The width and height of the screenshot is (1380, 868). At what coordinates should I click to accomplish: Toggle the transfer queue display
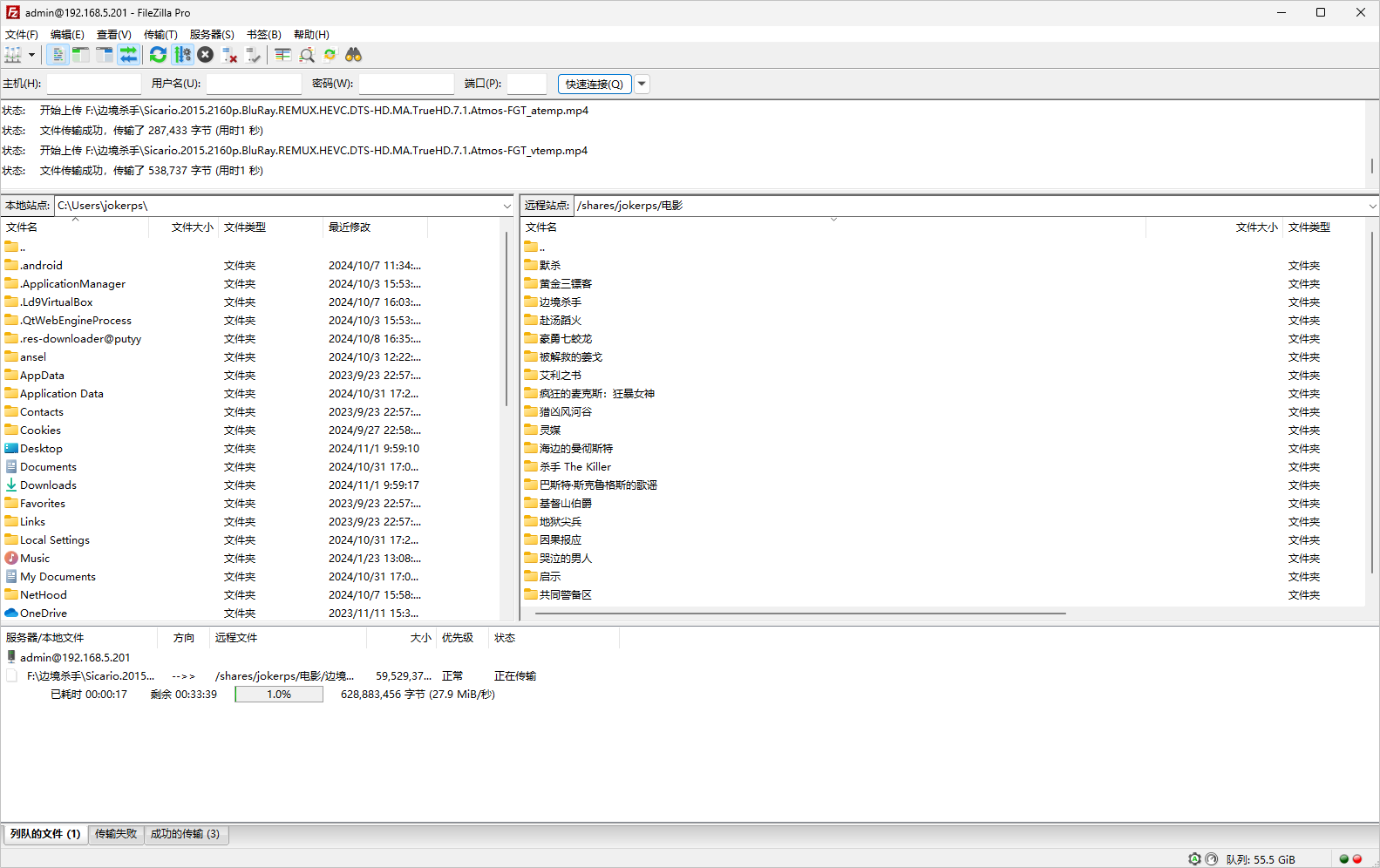click(x=128, y=55)
